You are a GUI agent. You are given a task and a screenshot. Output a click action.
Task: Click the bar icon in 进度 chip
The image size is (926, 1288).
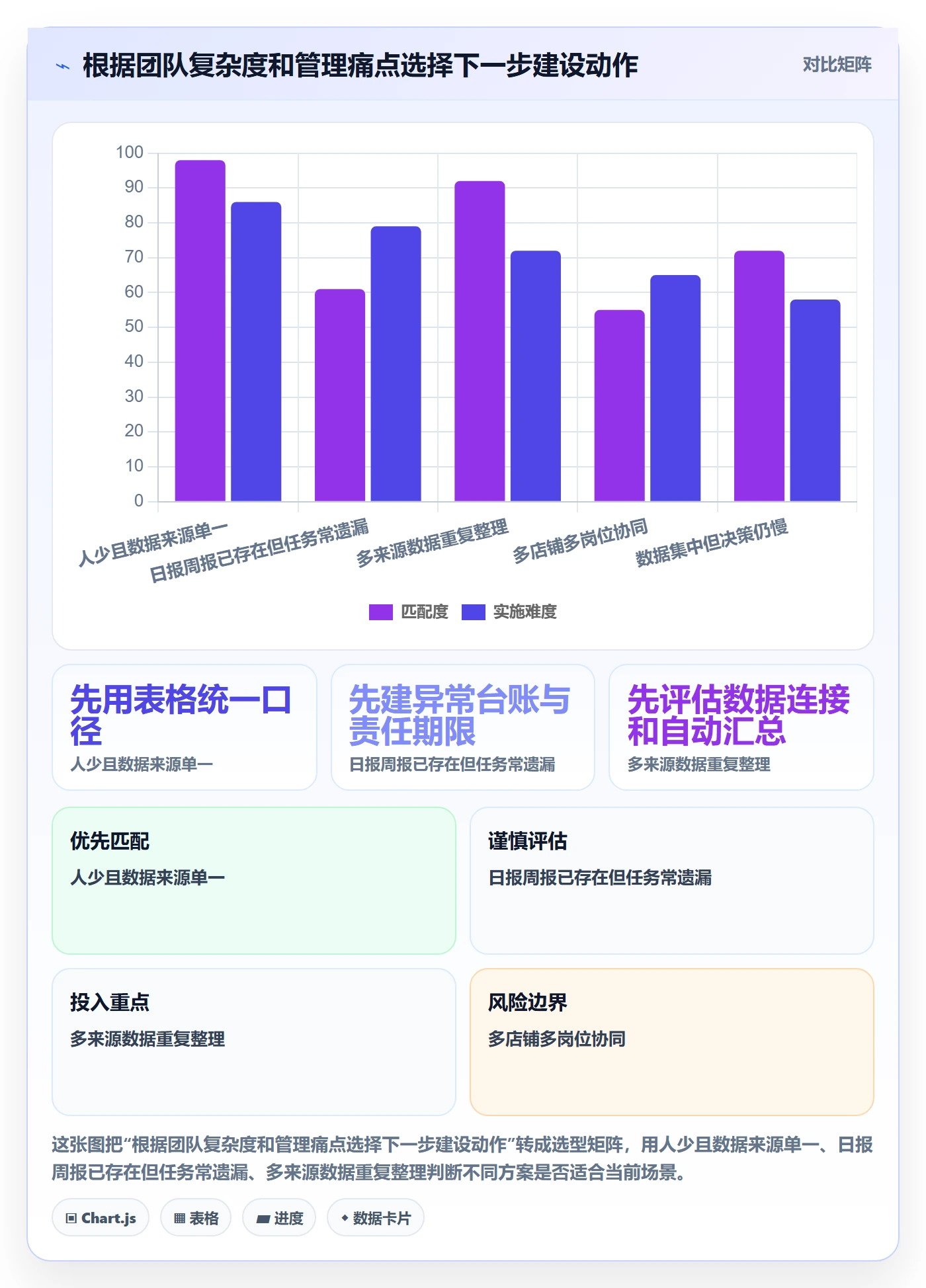pyautogui.click(x=263, y=1219)
